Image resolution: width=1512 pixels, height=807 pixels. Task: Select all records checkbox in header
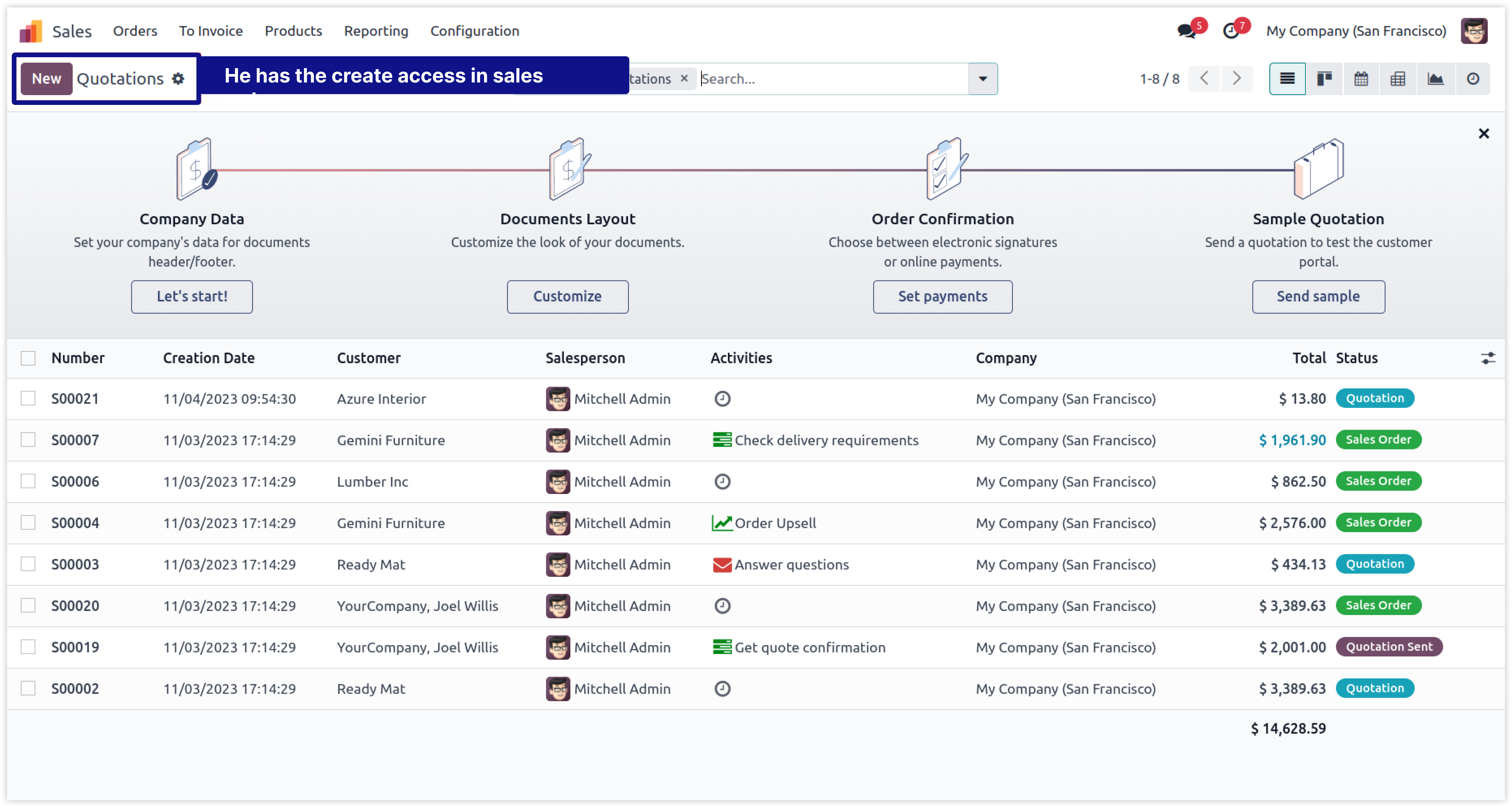(x=28, y=358)
